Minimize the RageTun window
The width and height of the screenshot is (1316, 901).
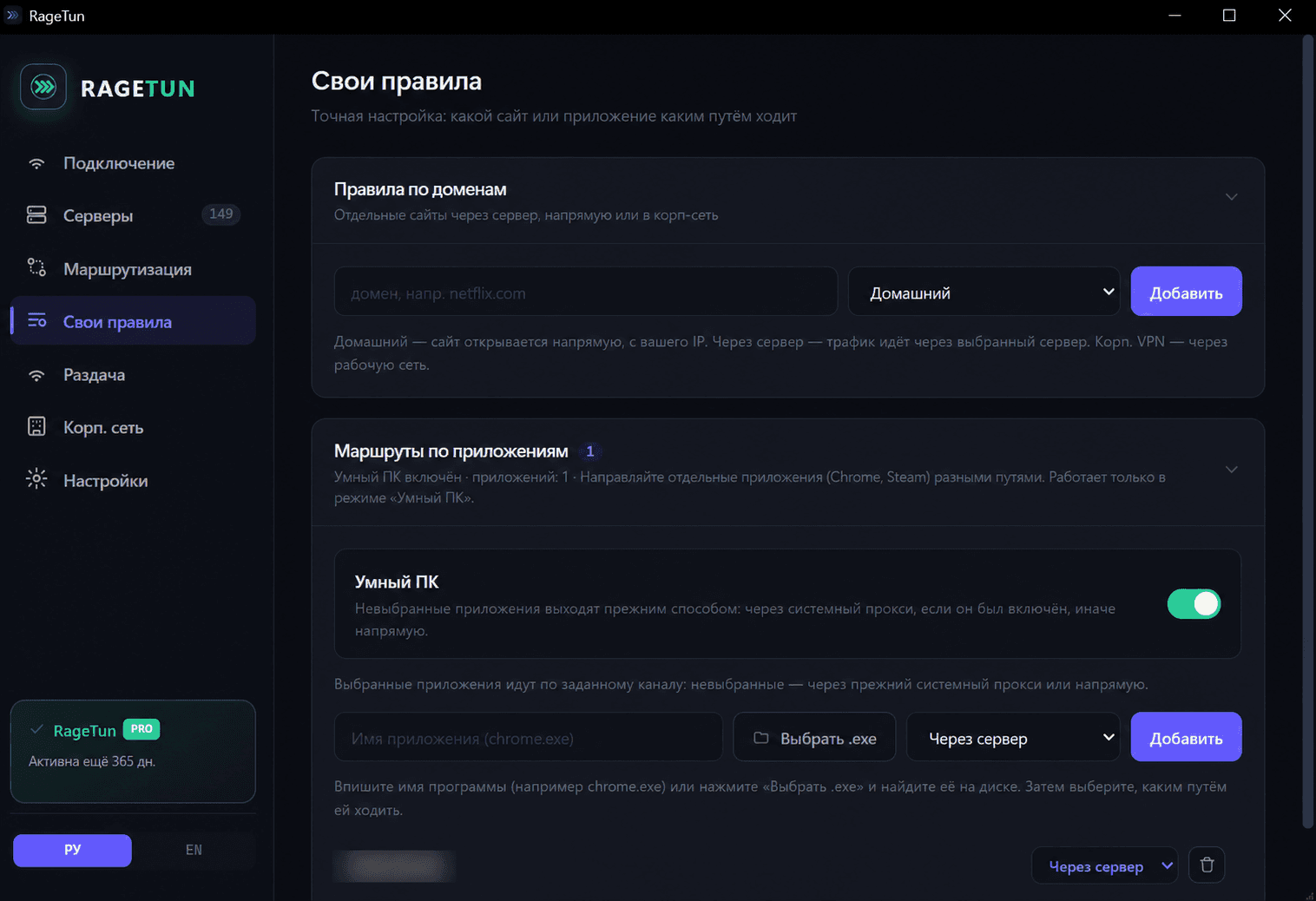click(1175, 16)
